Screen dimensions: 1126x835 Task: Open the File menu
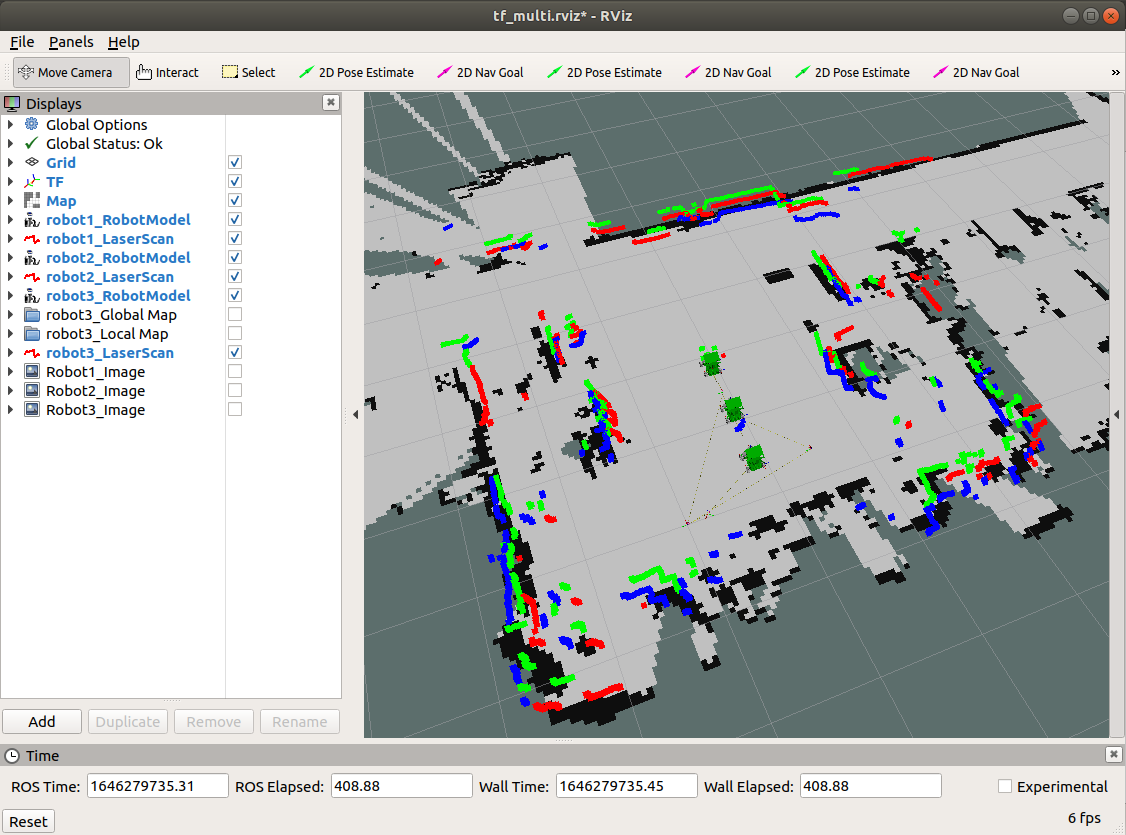point(22,42)
